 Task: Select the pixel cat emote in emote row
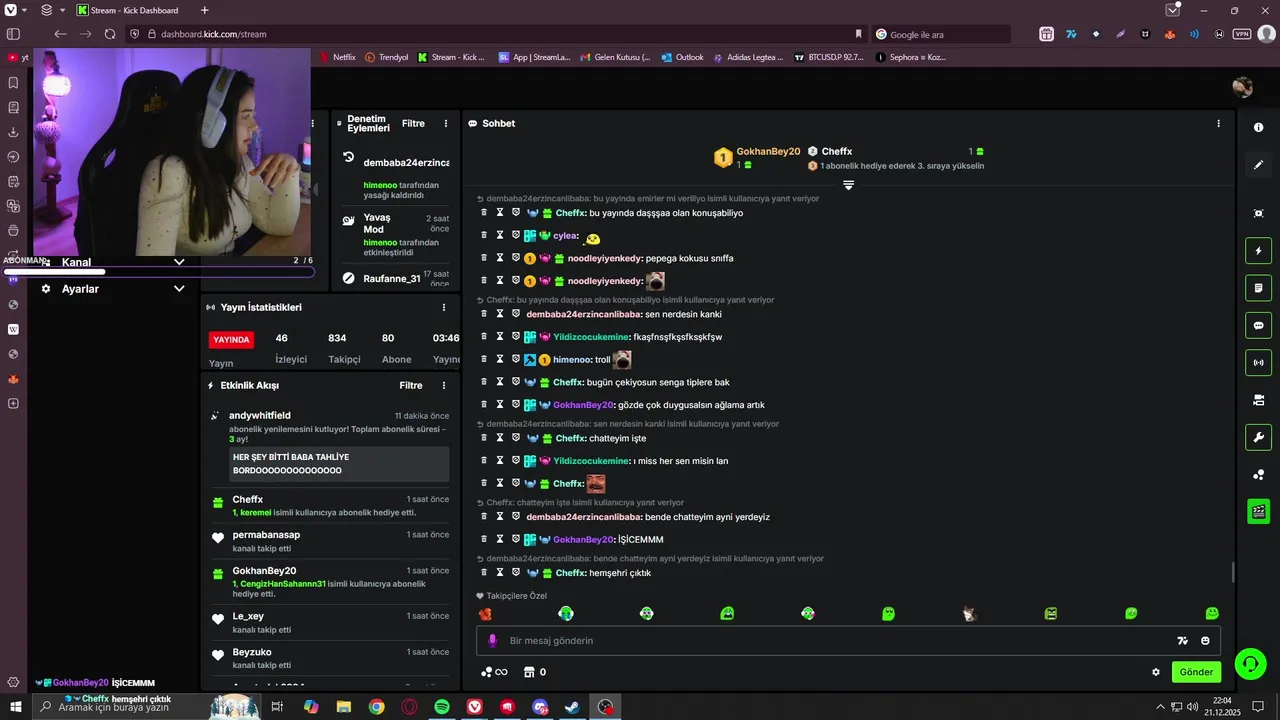(969, 614)
